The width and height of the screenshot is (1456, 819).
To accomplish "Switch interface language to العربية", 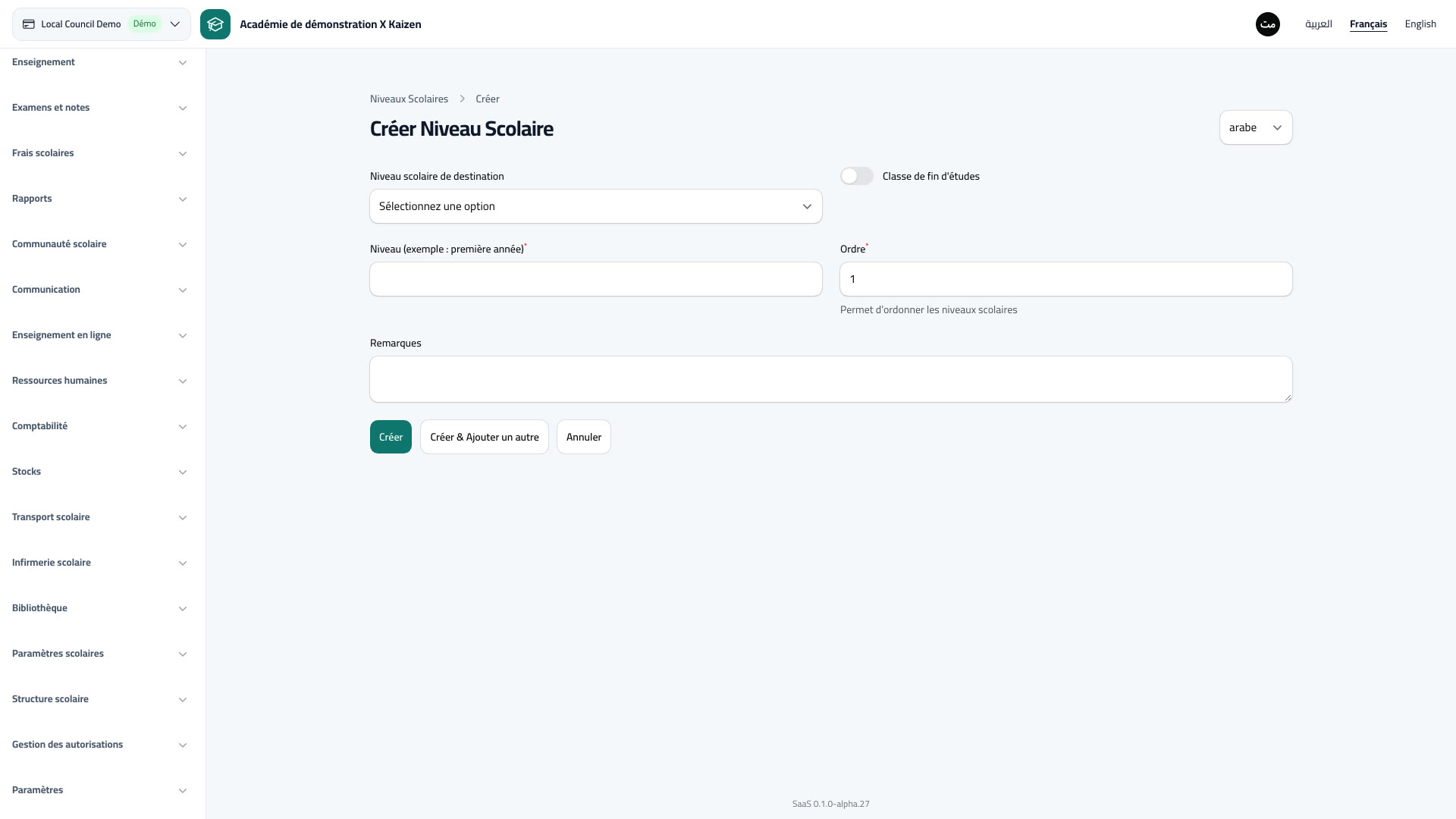I will point(1319,24).
